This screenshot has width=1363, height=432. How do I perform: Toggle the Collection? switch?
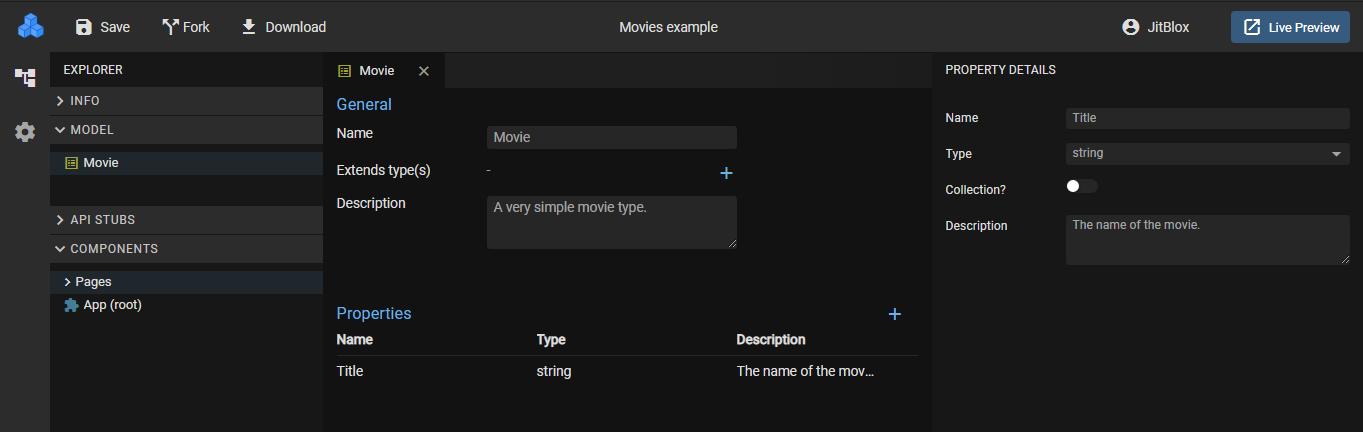click(1082, 186)
